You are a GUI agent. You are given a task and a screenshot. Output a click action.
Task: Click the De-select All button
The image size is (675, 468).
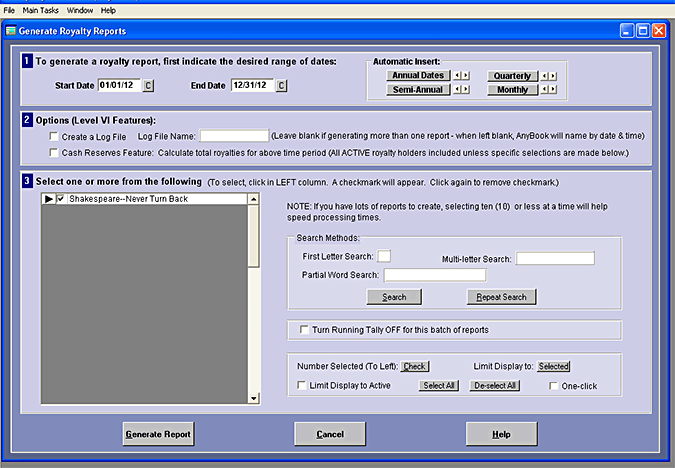click(495, 385)
